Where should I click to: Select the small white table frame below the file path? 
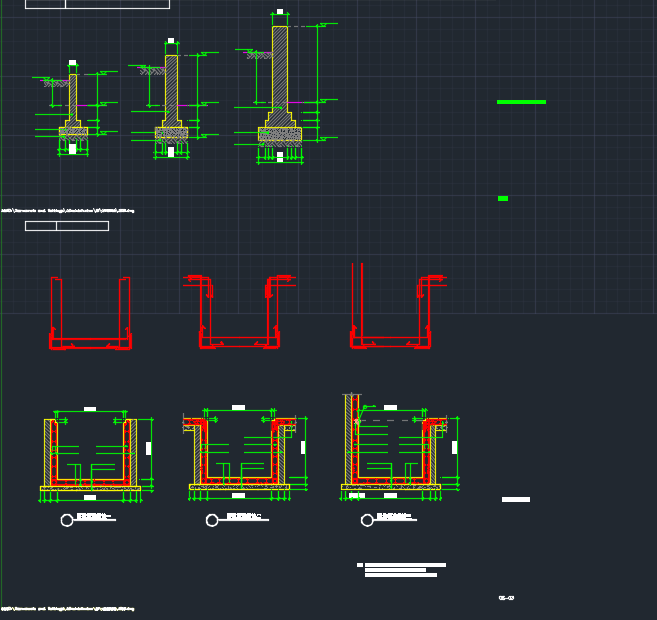[x=67, y=226]
